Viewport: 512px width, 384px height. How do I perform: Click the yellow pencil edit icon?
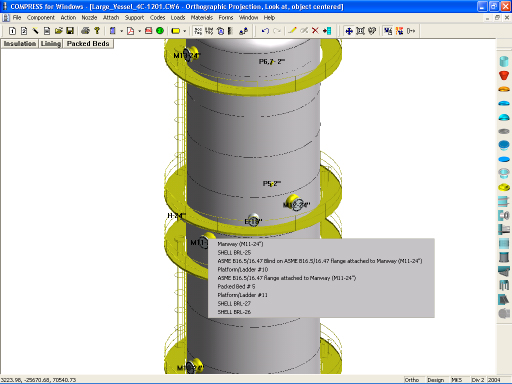(292, 31)
